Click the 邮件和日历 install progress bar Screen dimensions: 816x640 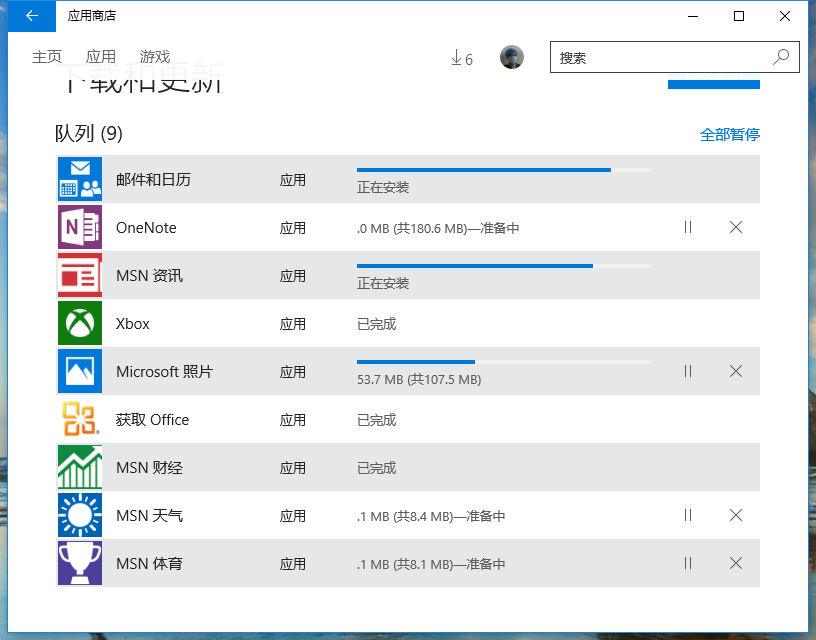pos(504,170)
